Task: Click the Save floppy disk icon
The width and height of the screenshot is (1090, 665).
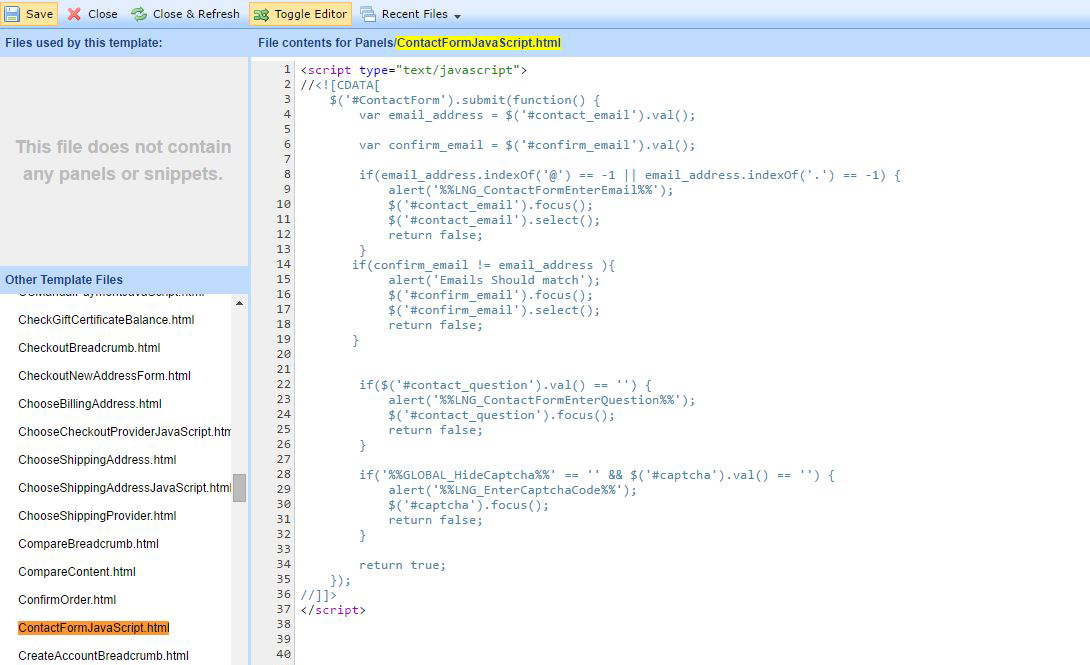Action: click(12, 14)
